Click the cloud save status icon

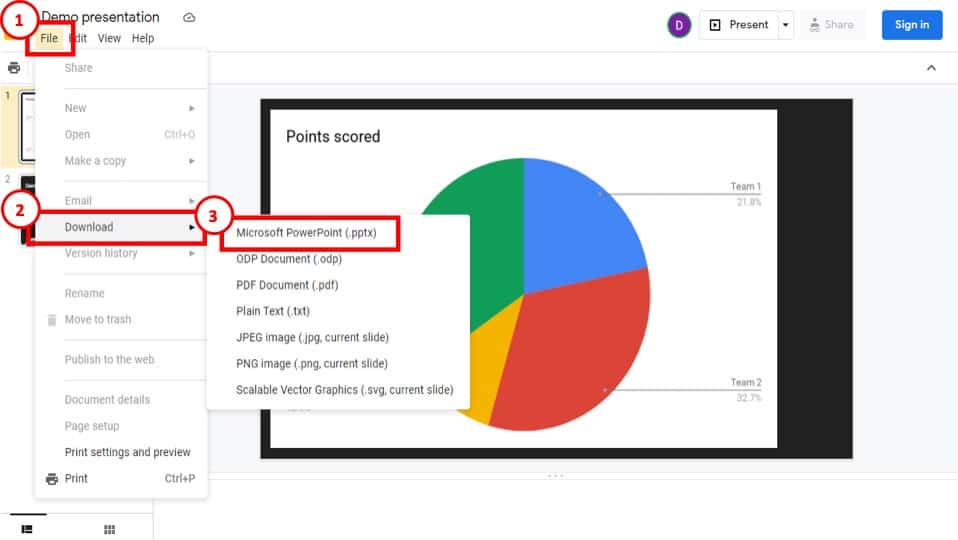click(x=189, y=17)
